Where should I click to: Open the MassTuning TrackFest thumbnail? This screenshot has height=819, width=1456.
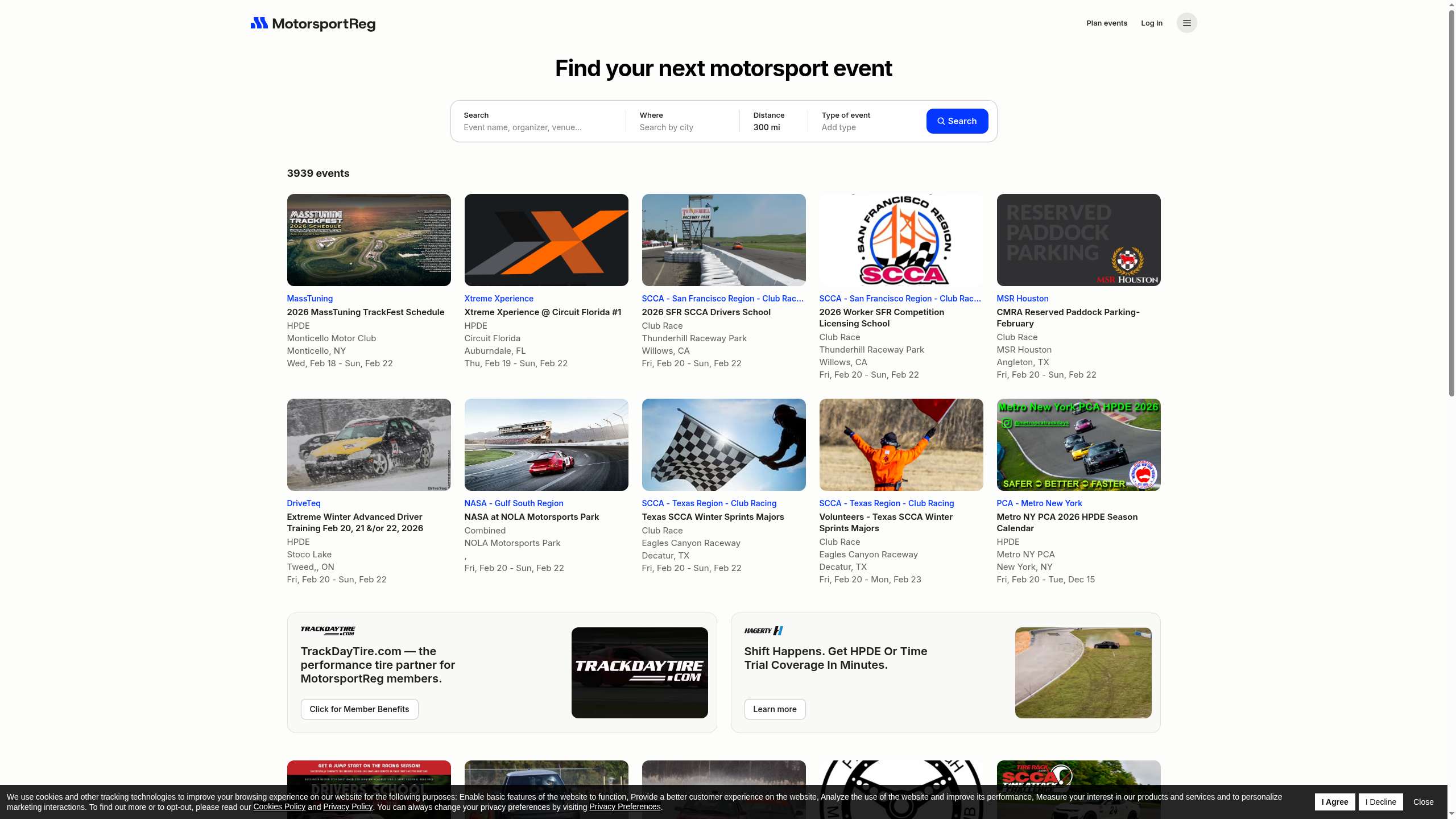pyautogui.click(x=369, y=240)
